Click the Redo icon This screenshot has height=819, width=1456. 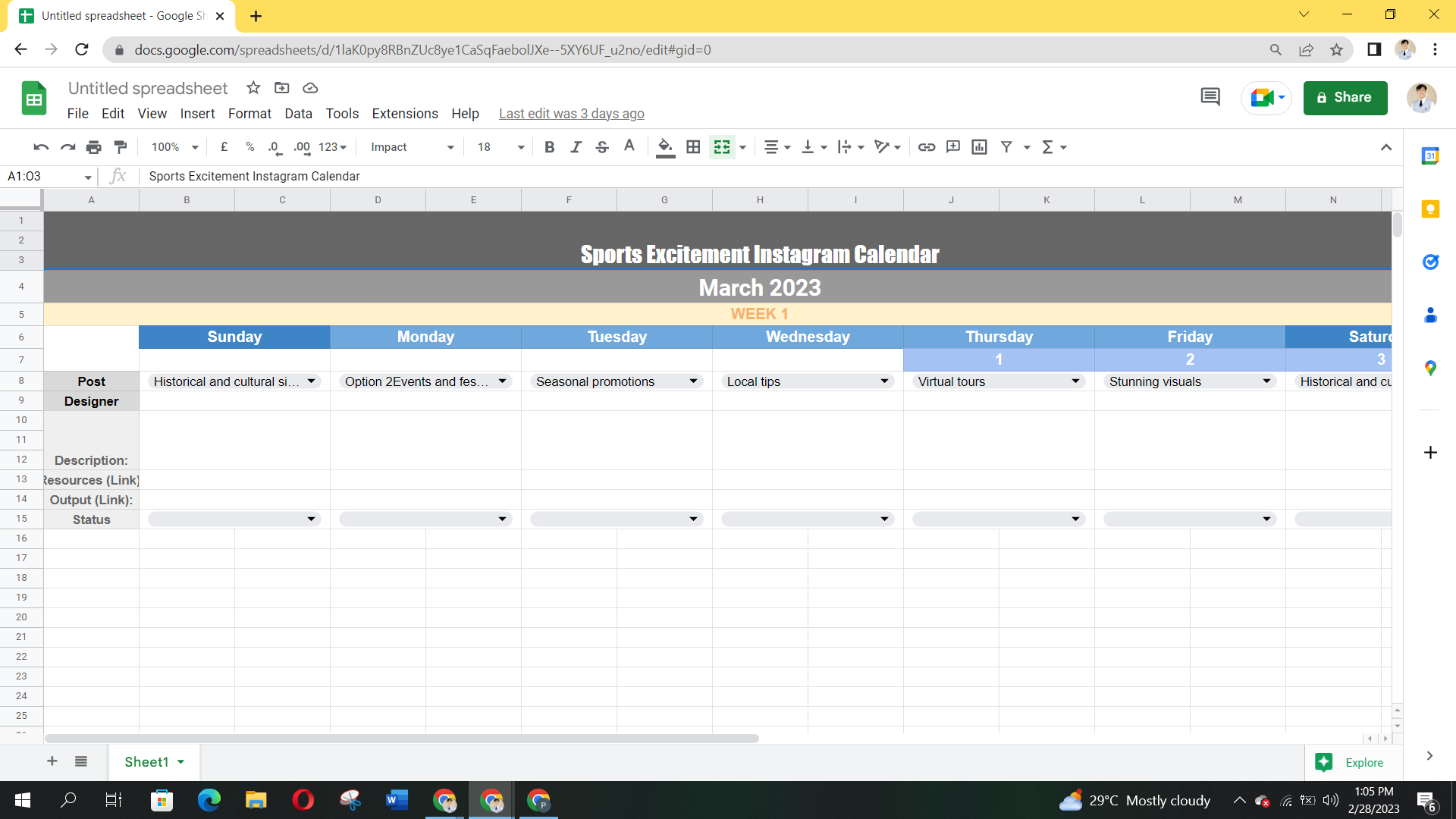67,147
